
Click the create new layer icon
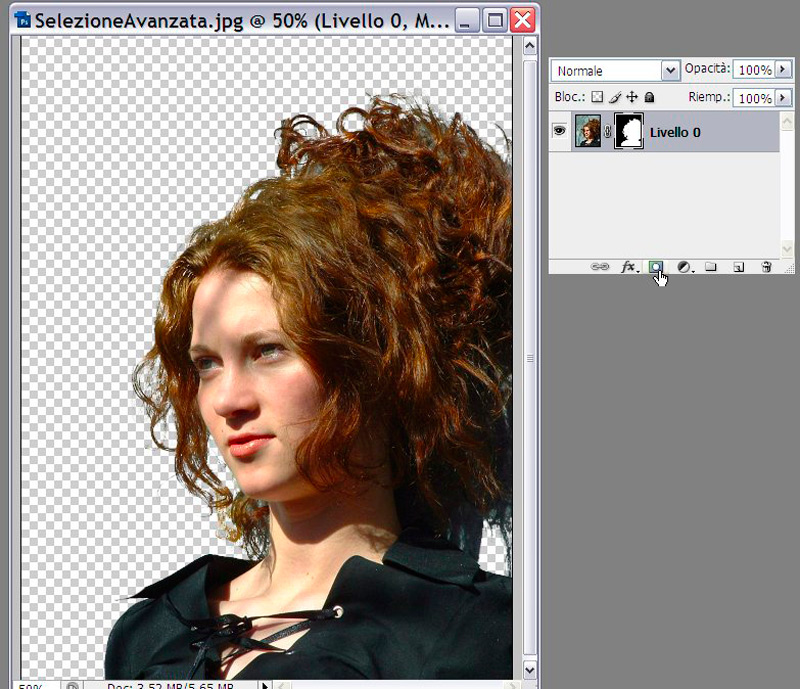click(x=739, y=267)
